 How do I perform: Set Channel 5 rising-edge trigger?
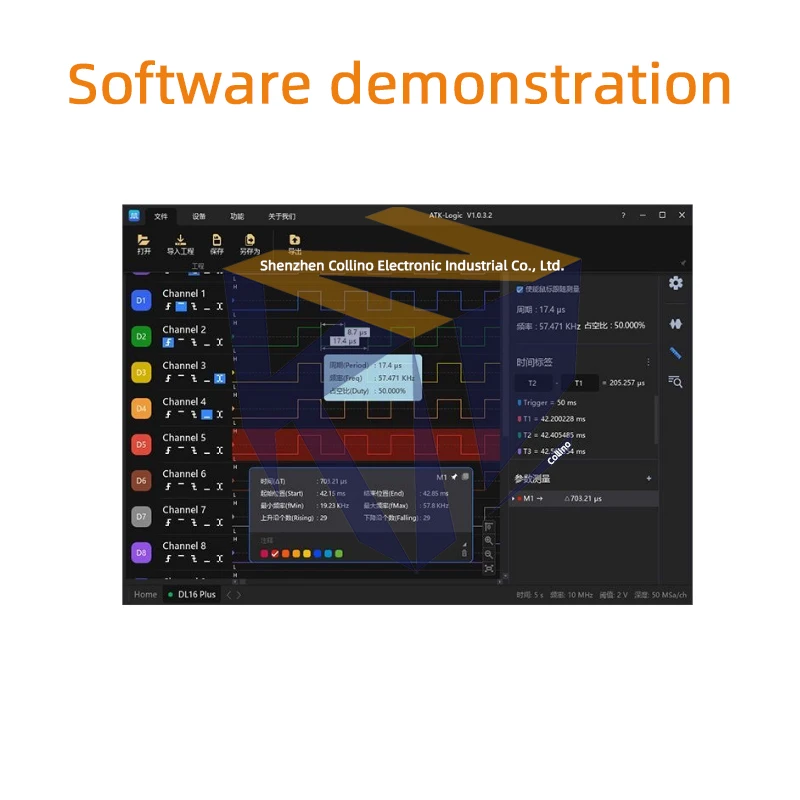(168, 451)
